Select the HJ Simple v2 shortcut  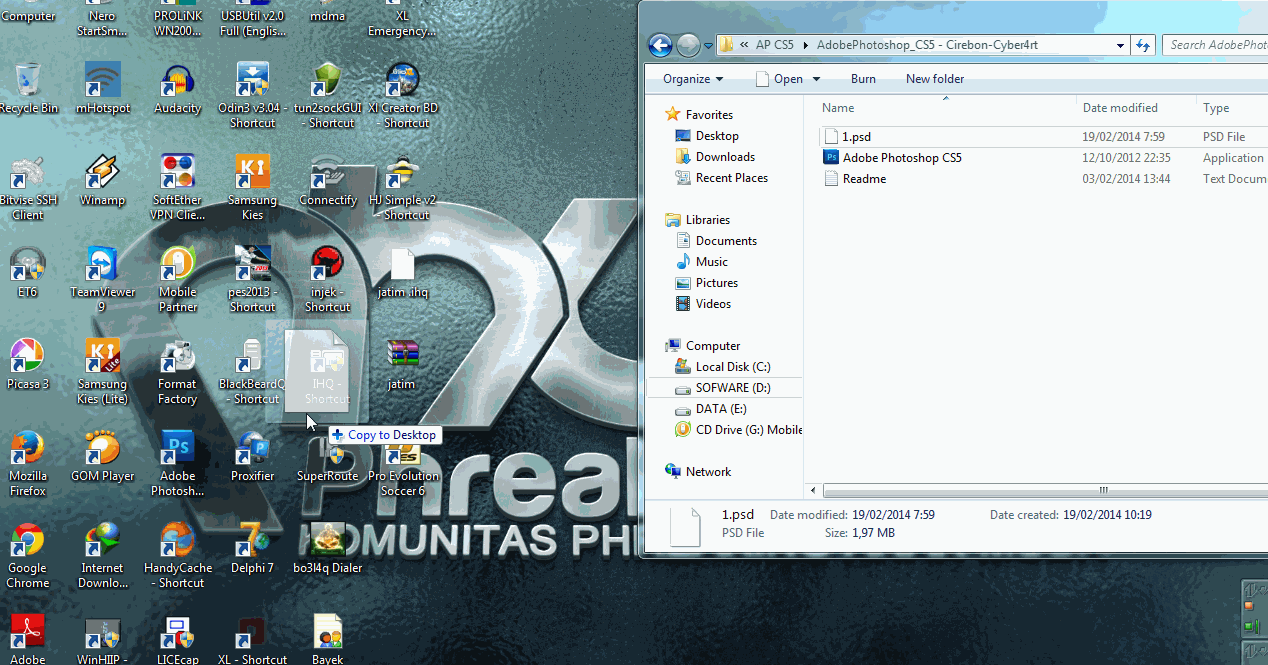pyautogui.click(x=403, y=188)
